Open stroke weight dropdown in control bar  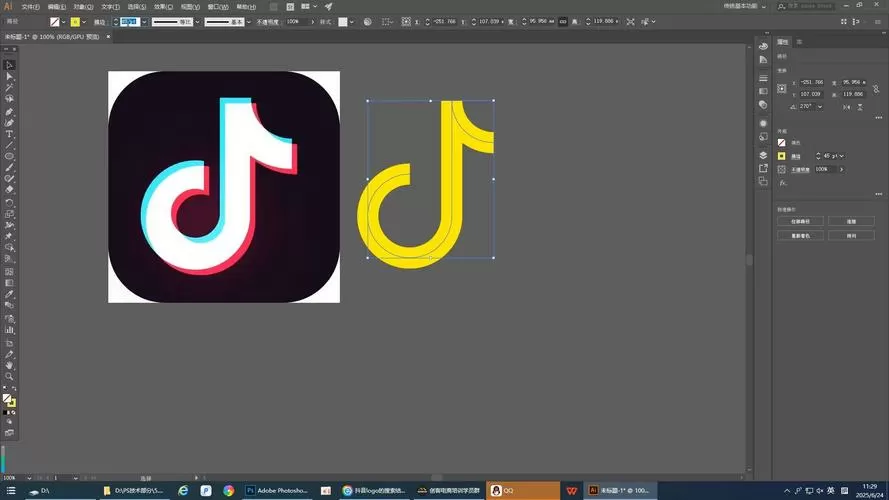pos(145,22)
